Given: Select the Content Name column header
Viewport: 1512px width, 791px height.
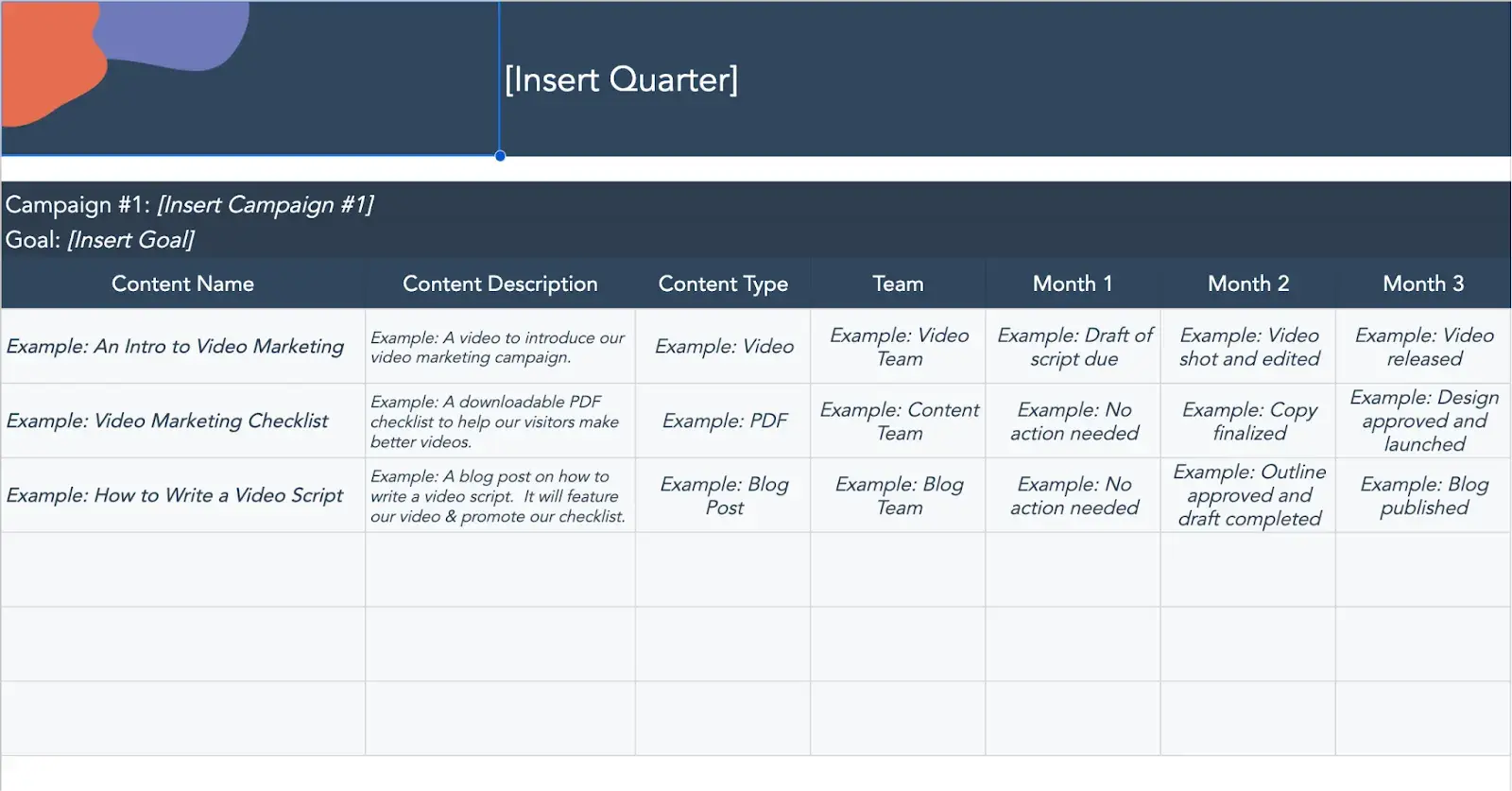Looking at the screenshot, I should tap(182, 284).
